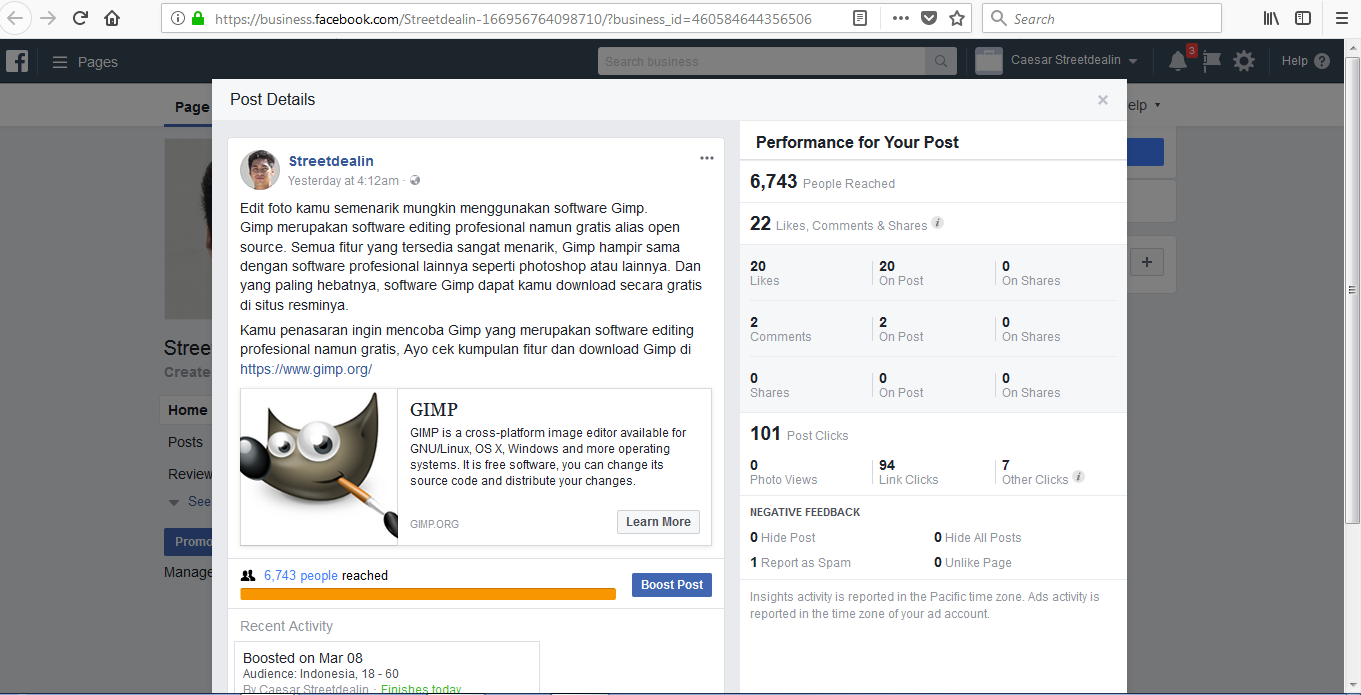Screen dimensions: 1361x695
Task: Click Caesar Streetdealin link in Recent Activity
Action: pos(315,690)
